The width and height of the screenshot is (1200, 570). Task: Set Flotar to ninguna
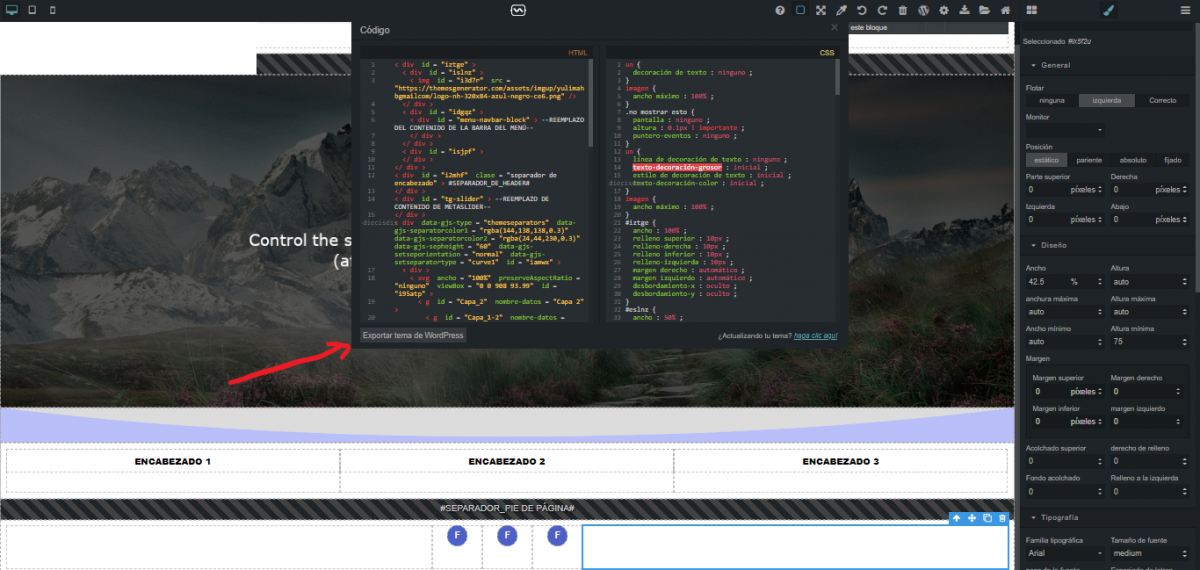coord(1052,101)
